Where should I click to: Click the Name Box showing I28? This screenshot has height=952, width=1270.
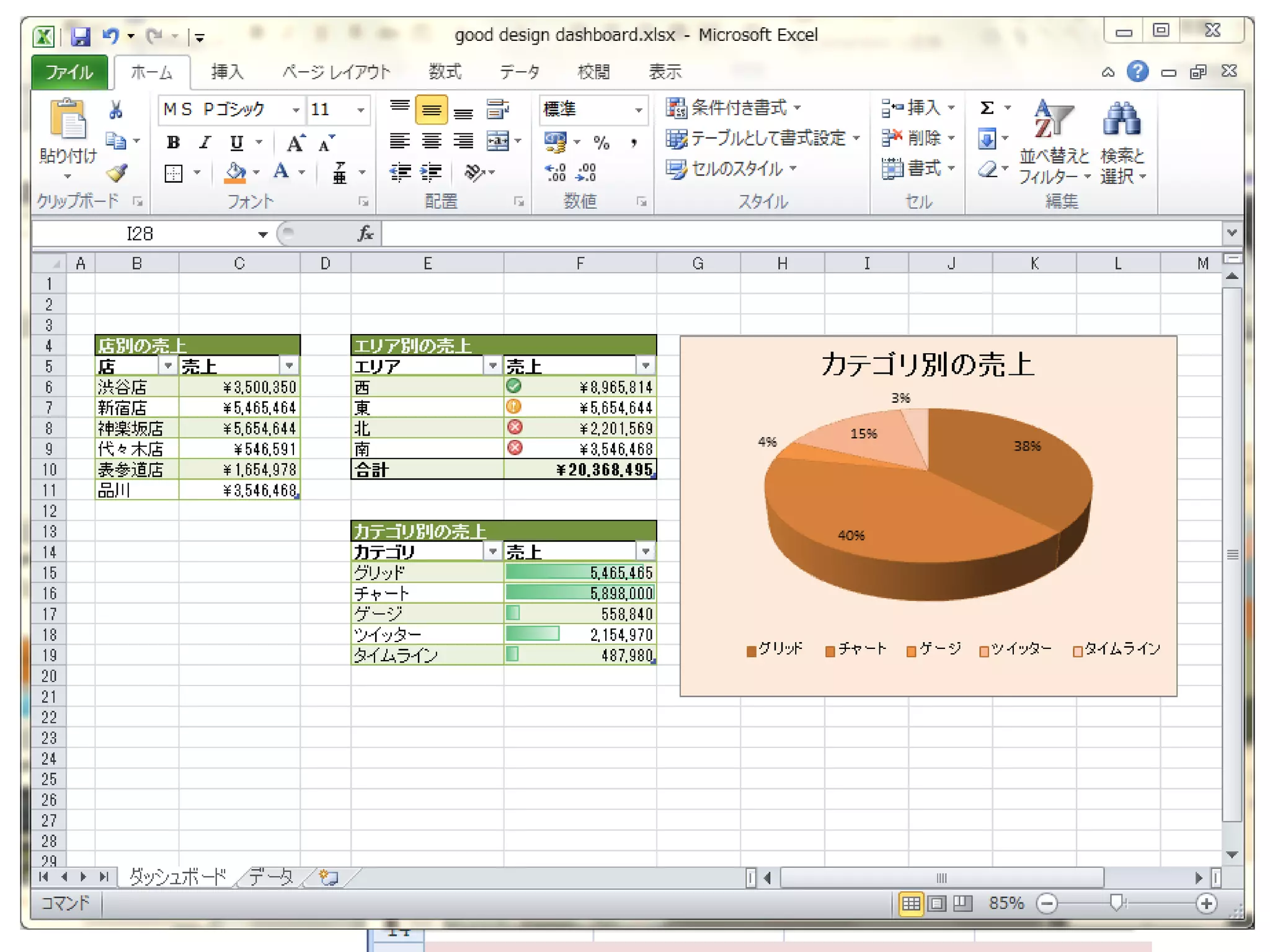(x=140, y=234)
